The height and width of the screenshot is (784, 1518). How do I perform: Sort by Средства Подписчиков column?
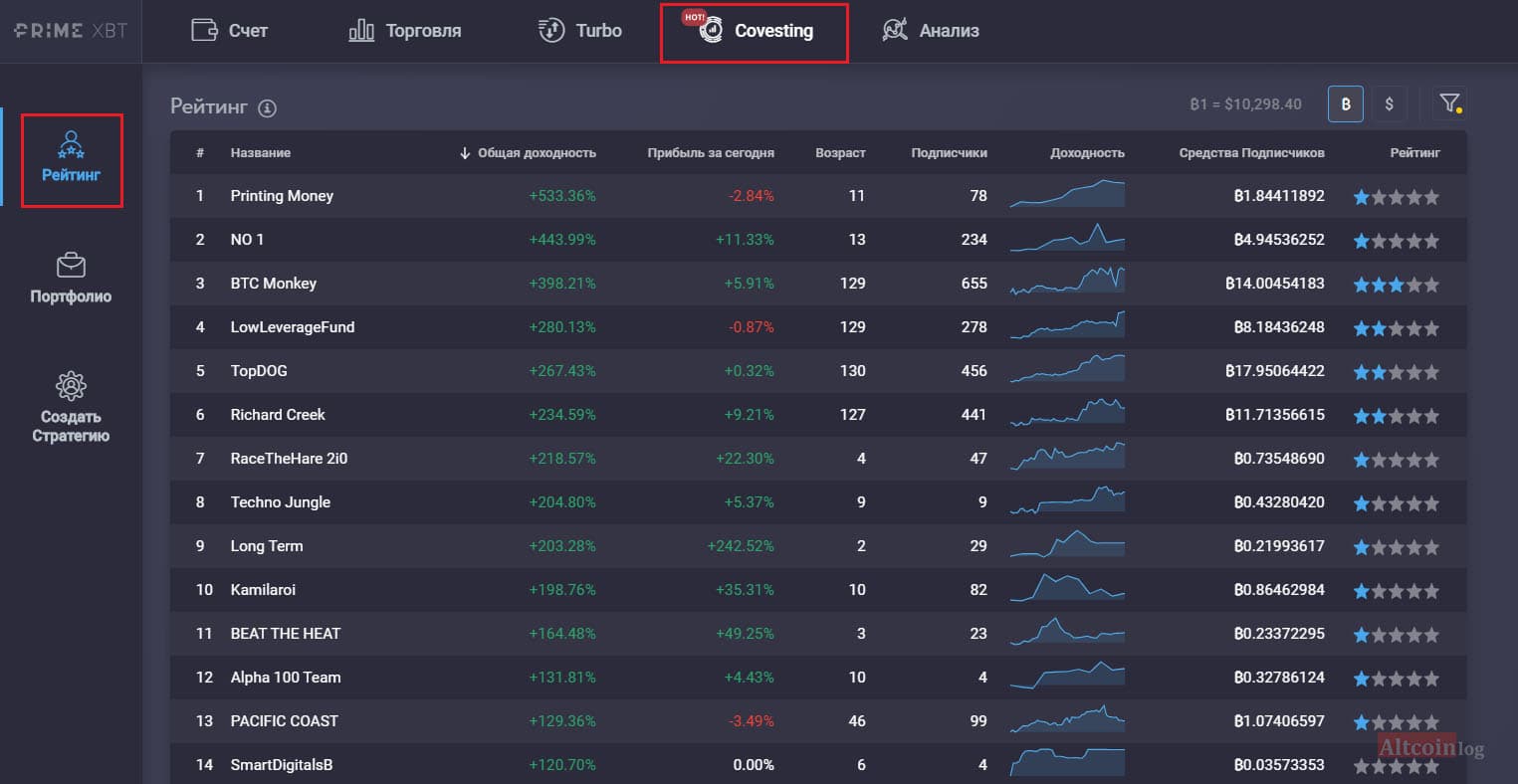pyautogui.click(x=1251, y=152)
